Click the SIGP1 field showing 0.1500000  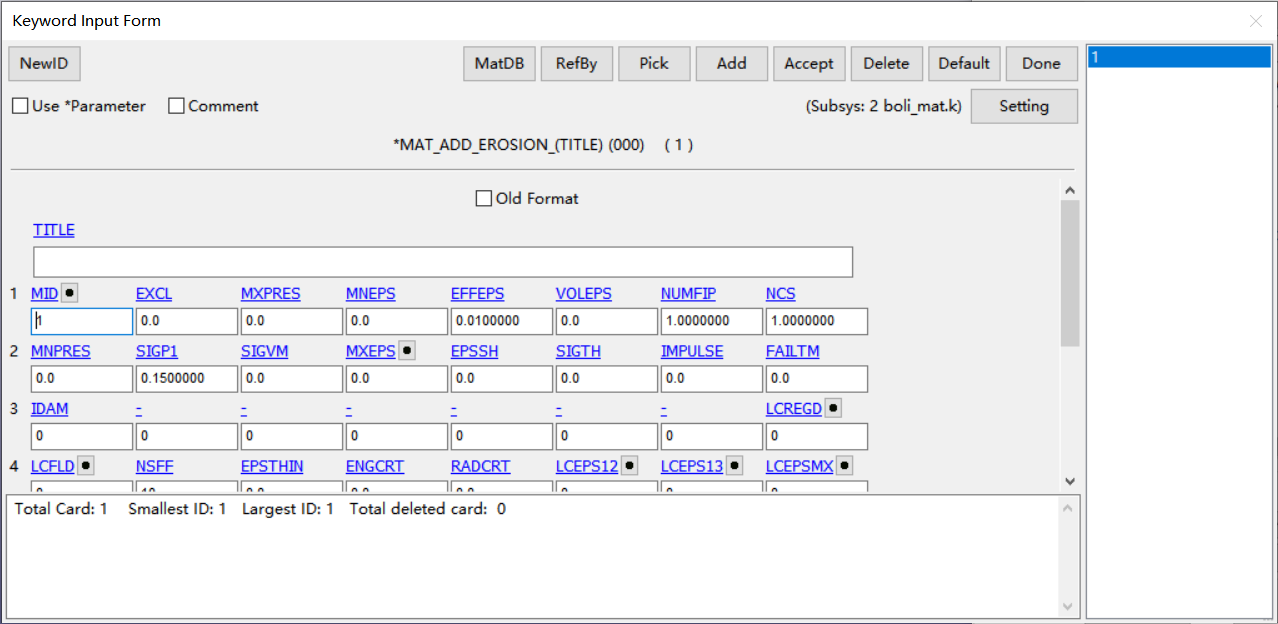187,379
